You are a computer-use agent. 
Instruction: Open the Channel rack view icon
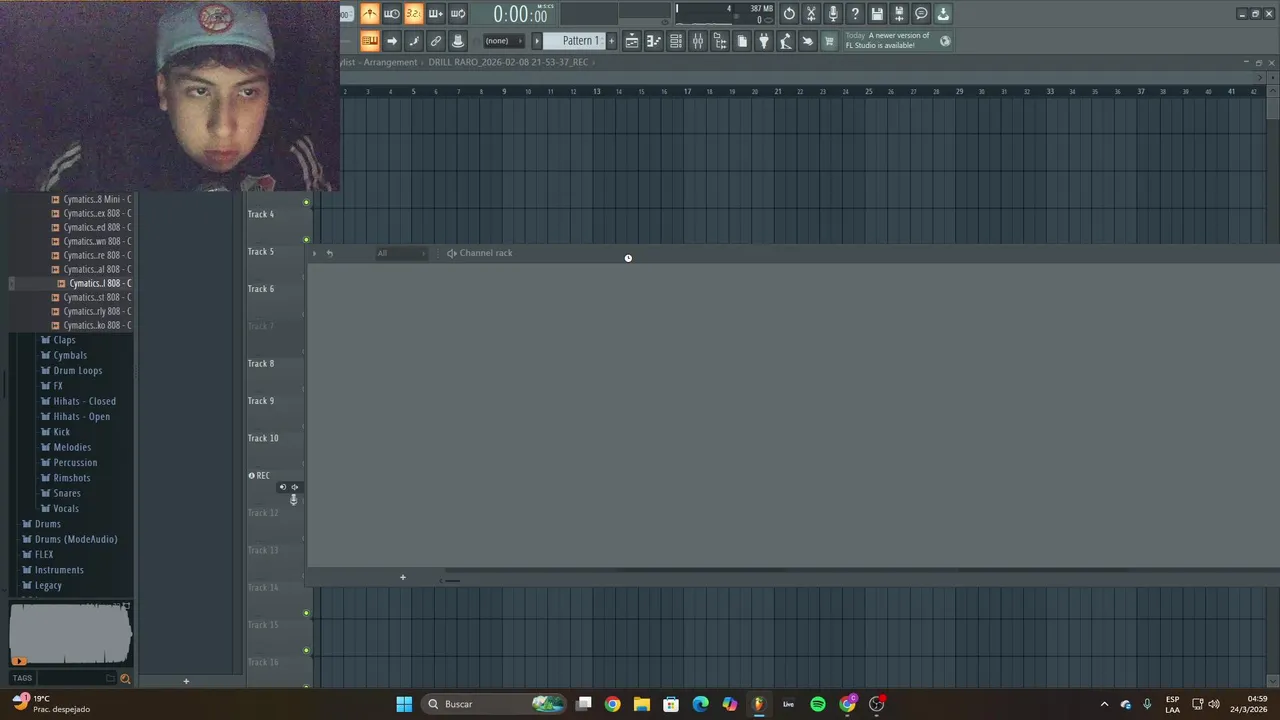(676, 41)
